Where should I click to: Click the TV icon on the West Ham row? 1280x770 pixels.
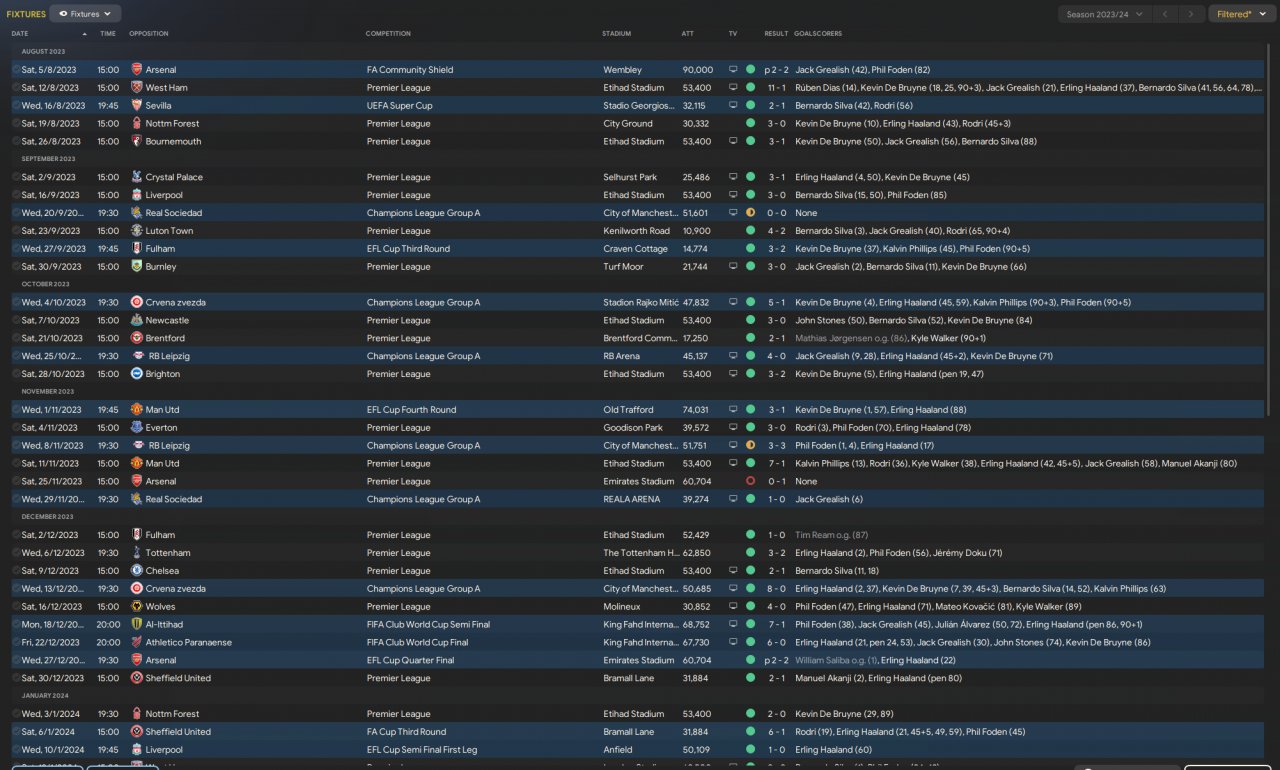click(x=733, y=88)
